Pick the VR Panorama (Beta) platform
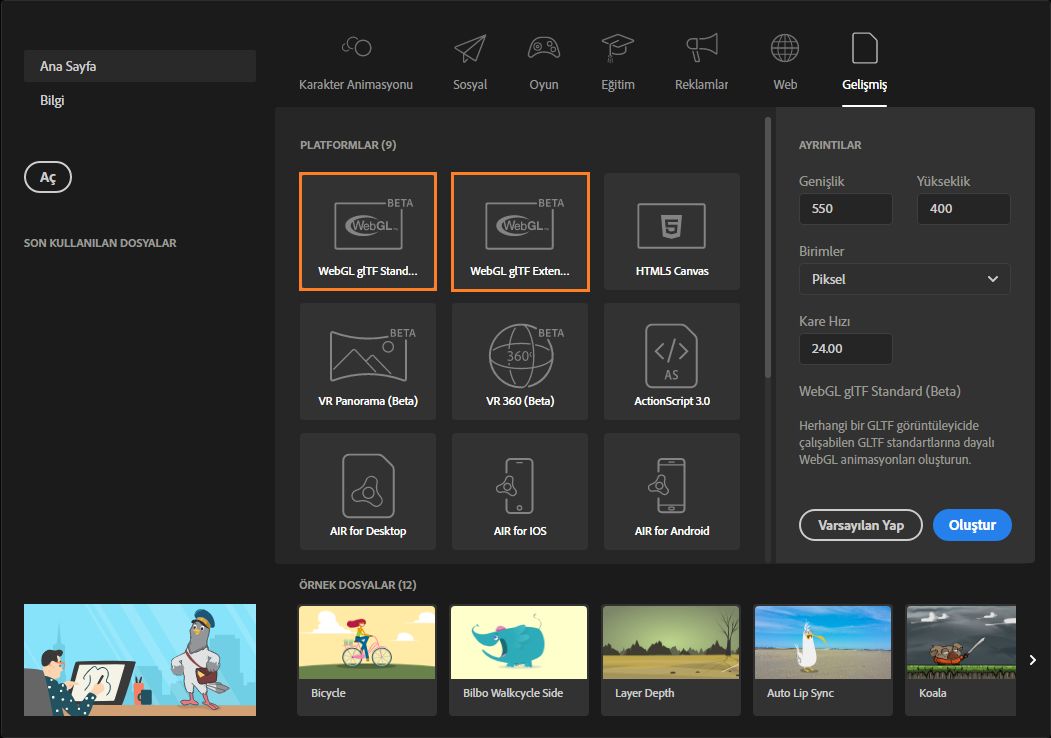Screen dimensions: 1051x738 coord(368,361)
